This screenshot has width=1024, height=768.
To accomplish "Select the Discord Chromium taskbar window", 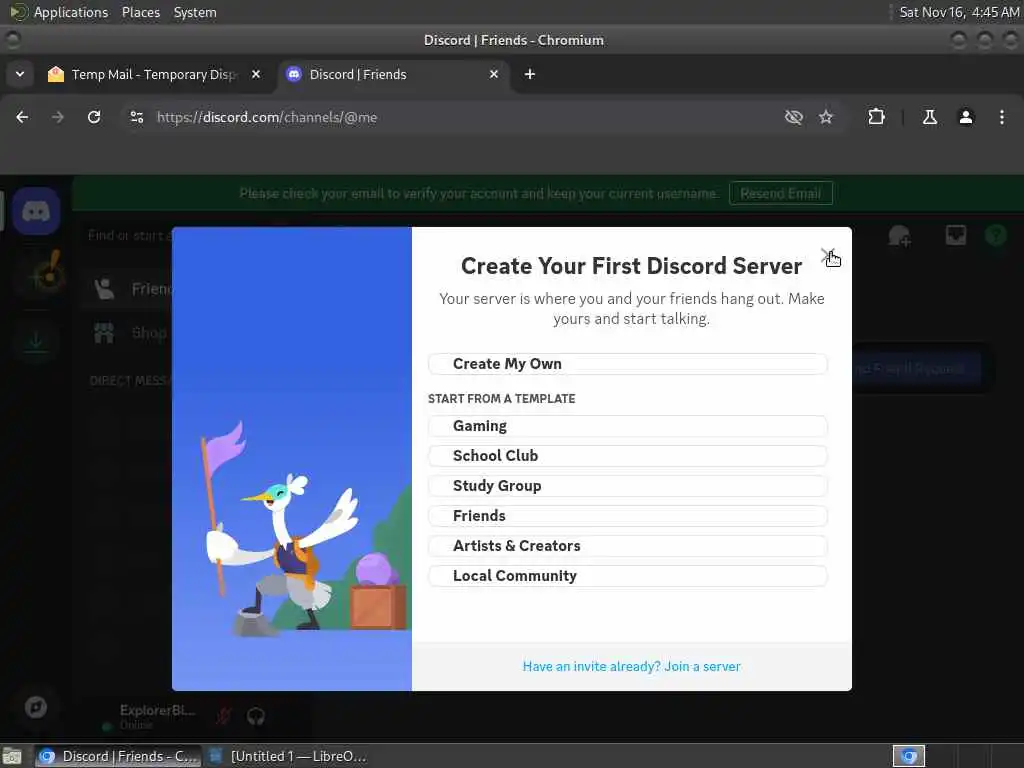I will pos(118,756).
